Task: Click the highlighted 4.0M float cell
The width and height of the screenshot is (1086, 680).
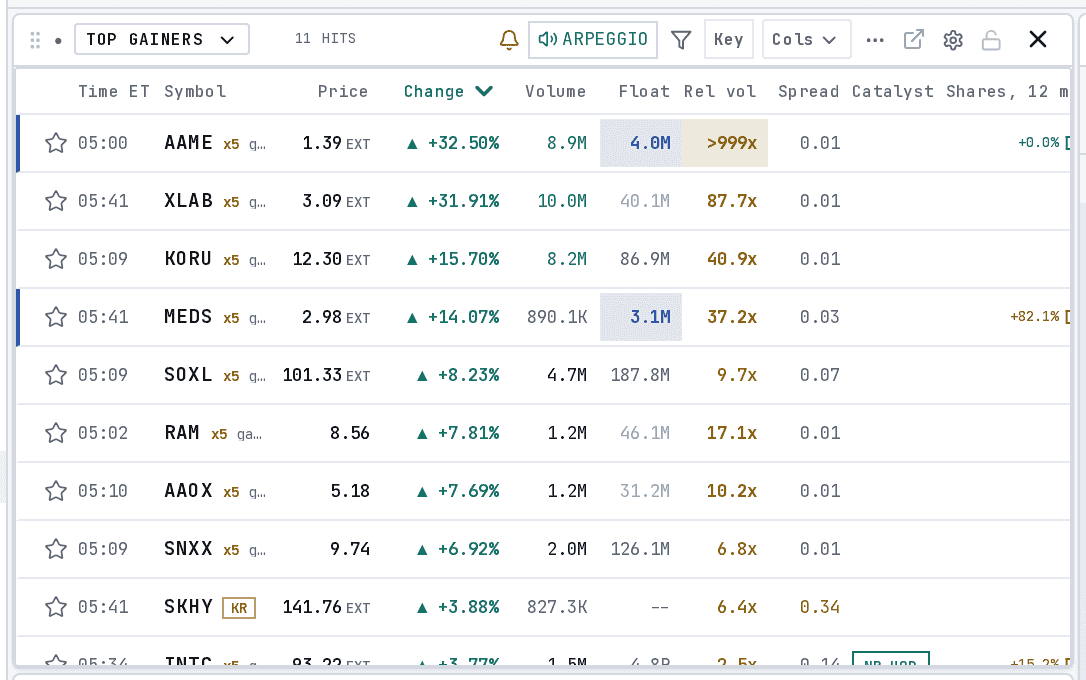Action: coord(641,143)
